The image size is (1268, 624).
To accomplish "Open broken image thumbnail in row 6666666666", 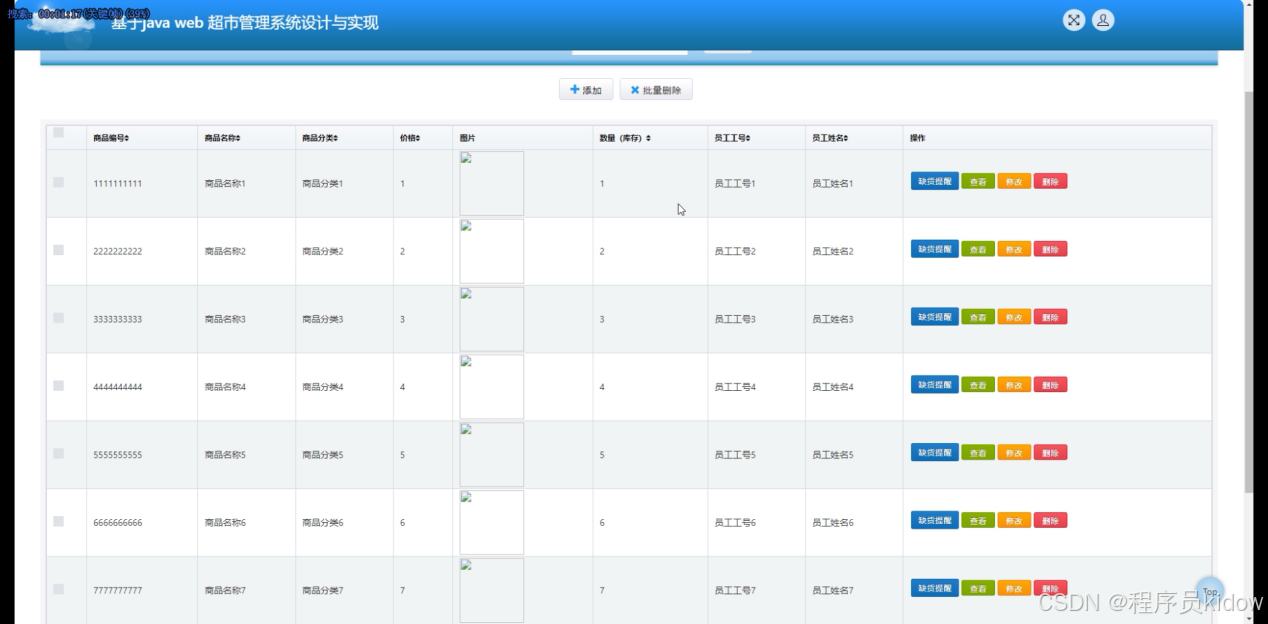I will coord(492,522).
